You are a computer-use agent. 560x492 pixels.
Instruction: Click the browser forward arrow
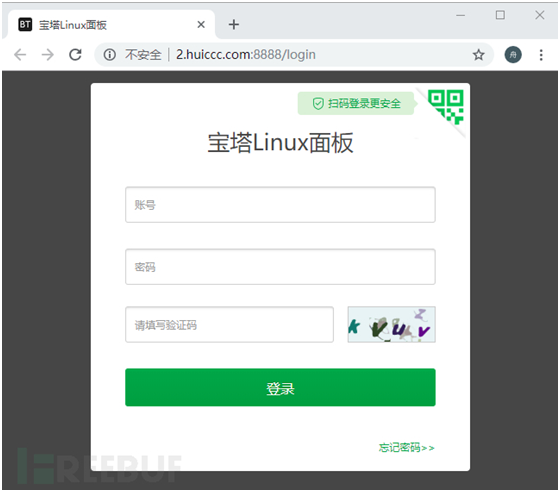tap(48, 55)
